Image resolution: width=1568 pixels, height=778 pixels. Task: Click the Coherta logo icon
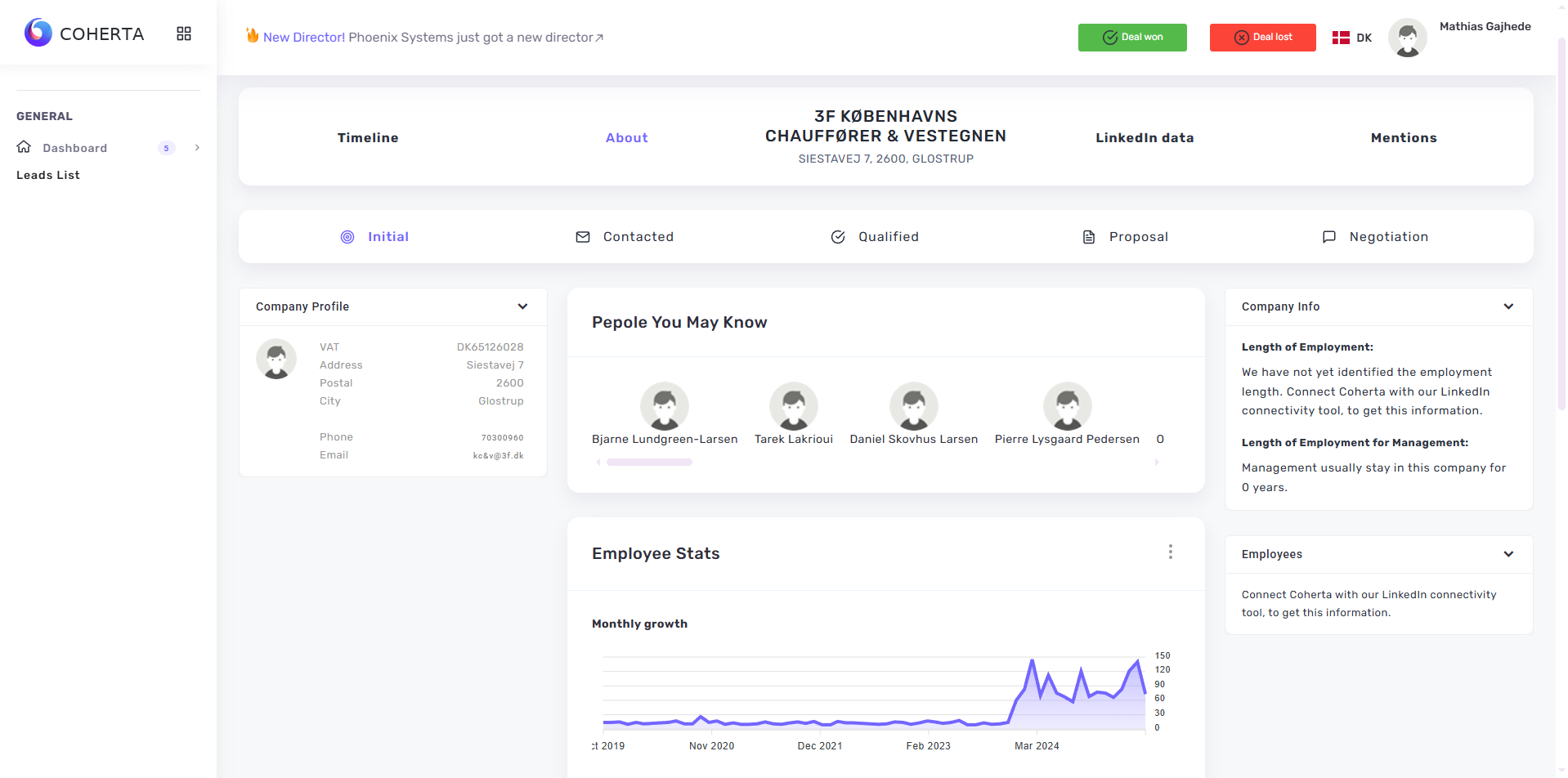click(38, 33)
